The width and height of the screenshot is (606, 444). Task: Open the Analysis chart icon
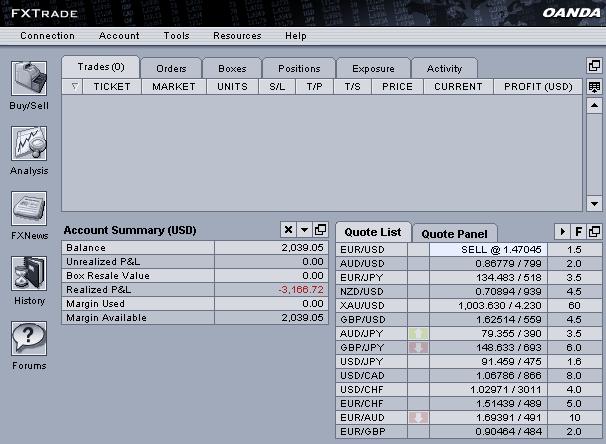(29, 143)
